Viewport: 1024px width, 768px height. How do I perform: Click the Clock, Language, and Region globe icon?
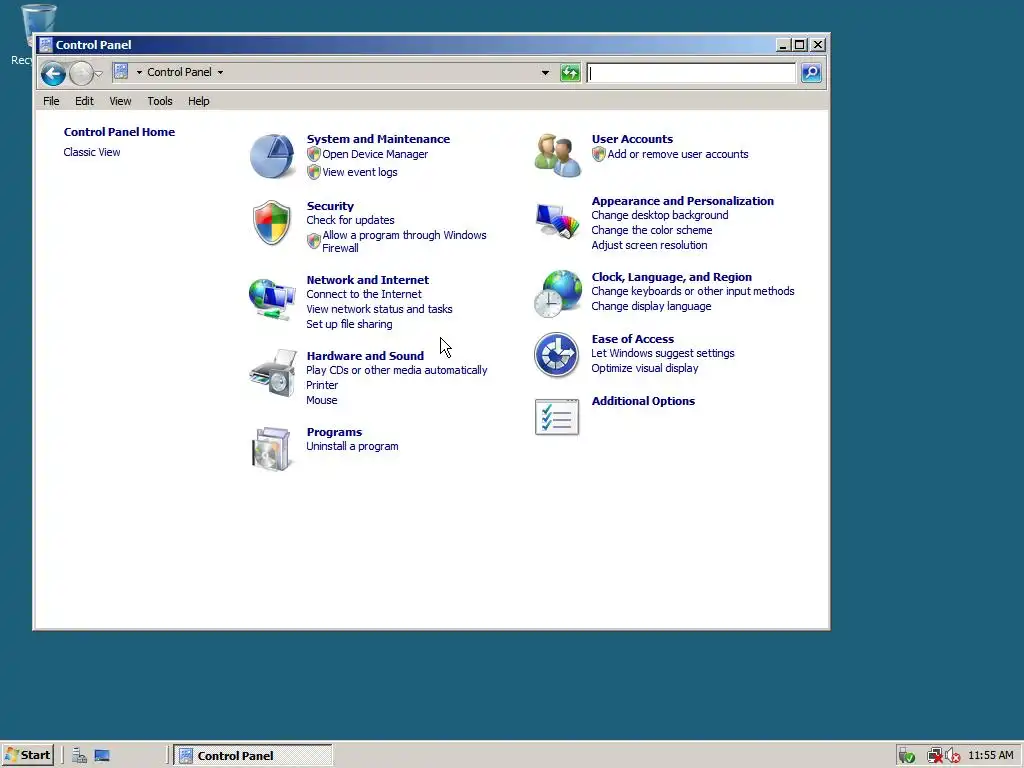click(x=557, y=294)
